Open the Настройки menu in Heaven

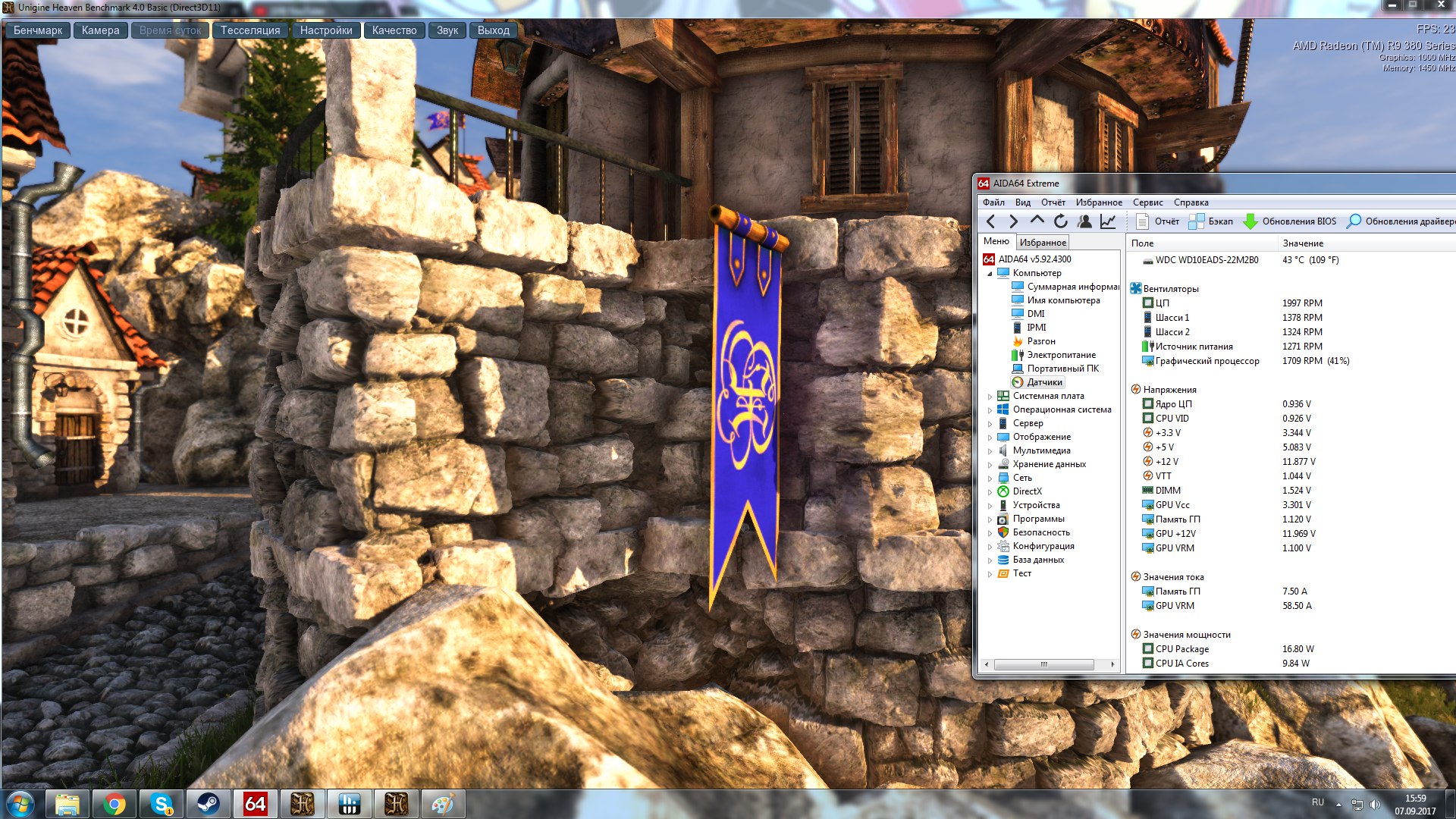[326, 30]
